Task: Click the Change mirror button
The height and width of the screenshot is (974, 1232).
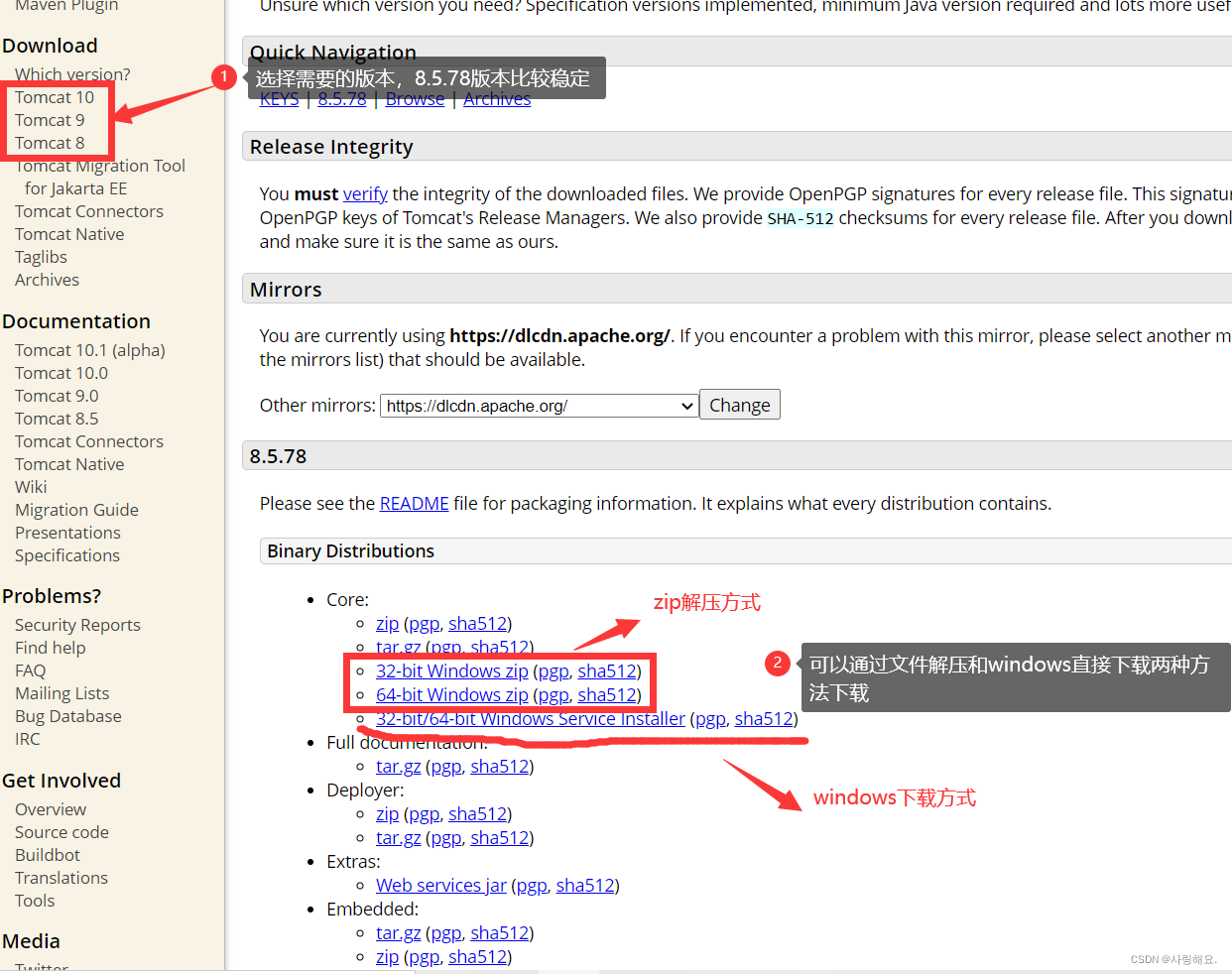Action: [x=740, y=405]
